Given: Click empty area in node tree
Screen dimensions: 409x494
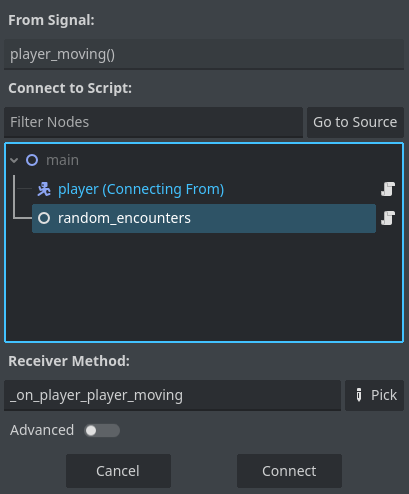Looking at the screenshot, I should tap(204, 287).
